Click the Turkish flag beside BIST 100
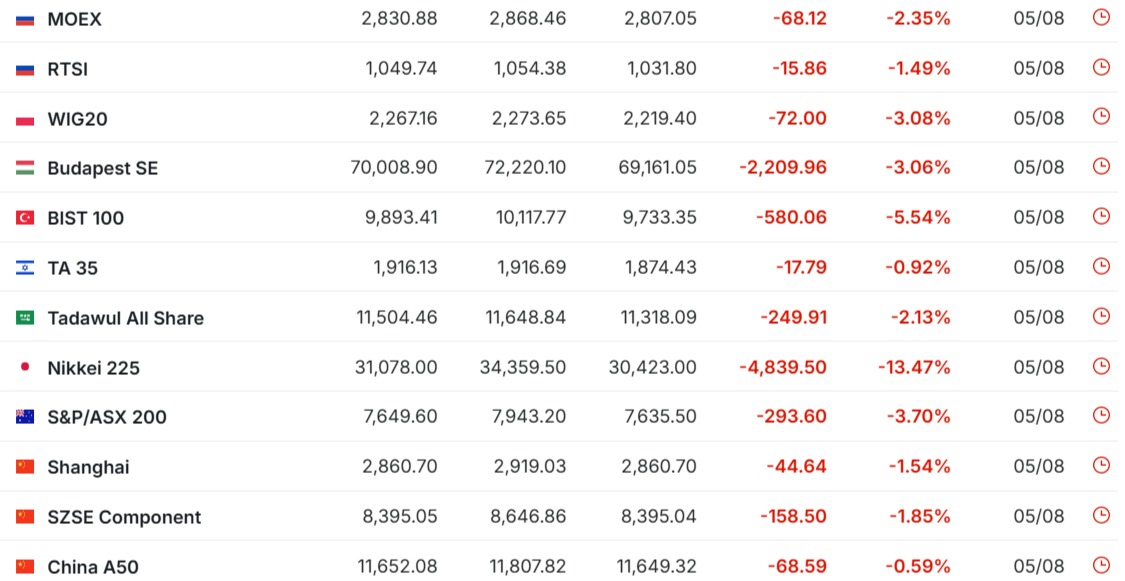This screenshot has height=581, width=1125. click(25, 218)
